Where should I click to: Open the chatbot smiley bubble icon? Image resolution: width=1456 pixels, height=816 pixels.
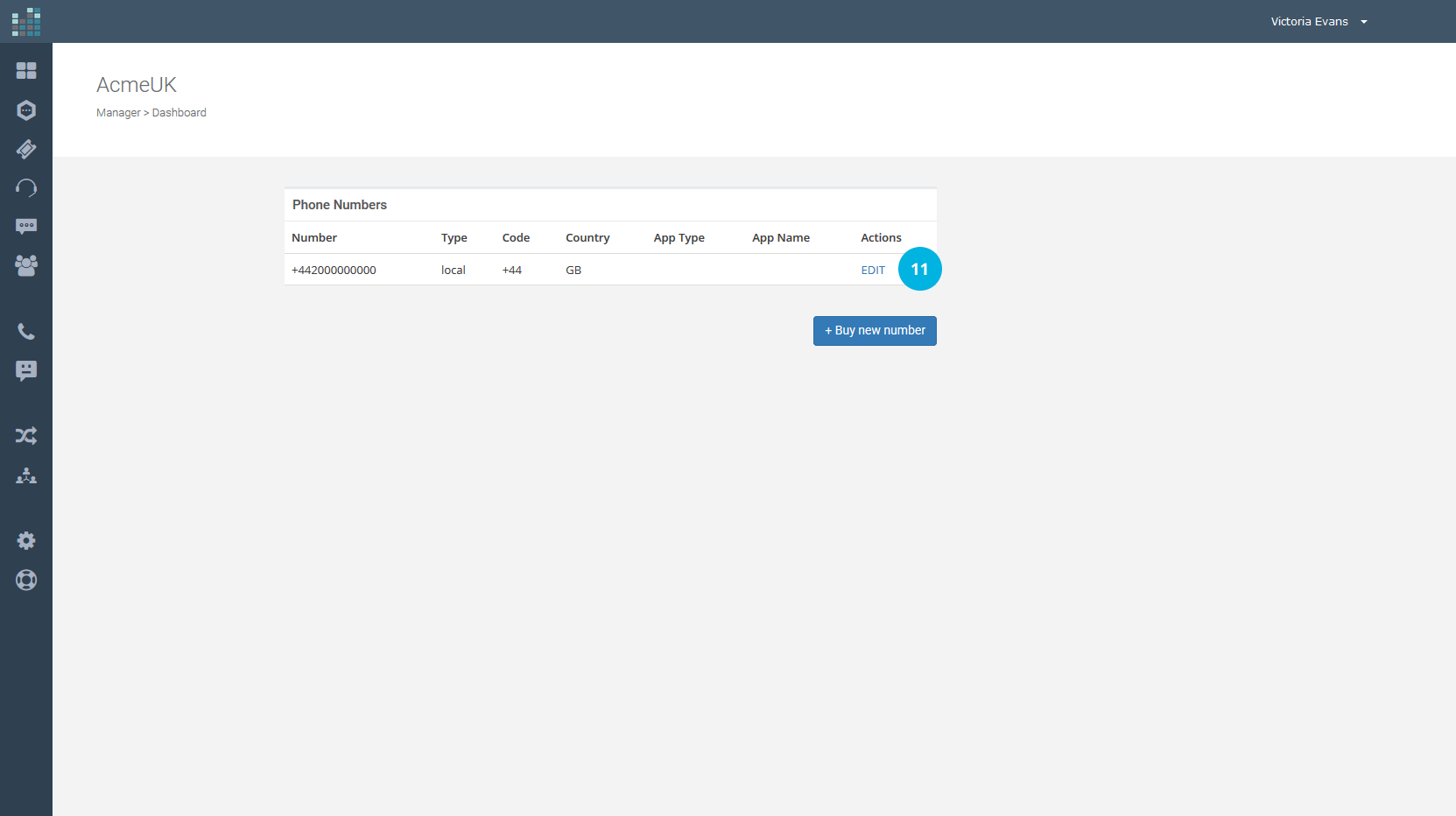(x=26, y=371)
